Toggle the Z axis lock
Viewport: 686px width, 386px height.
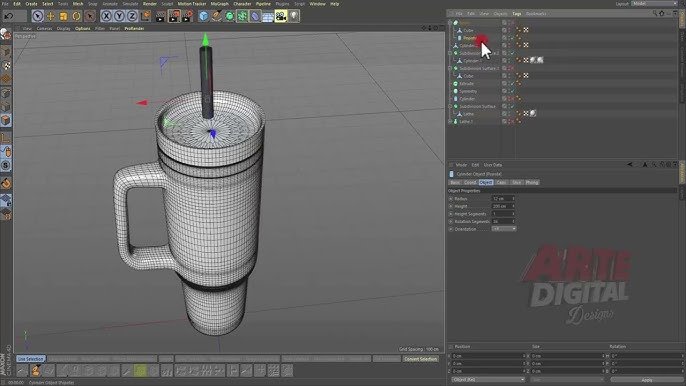132,17
